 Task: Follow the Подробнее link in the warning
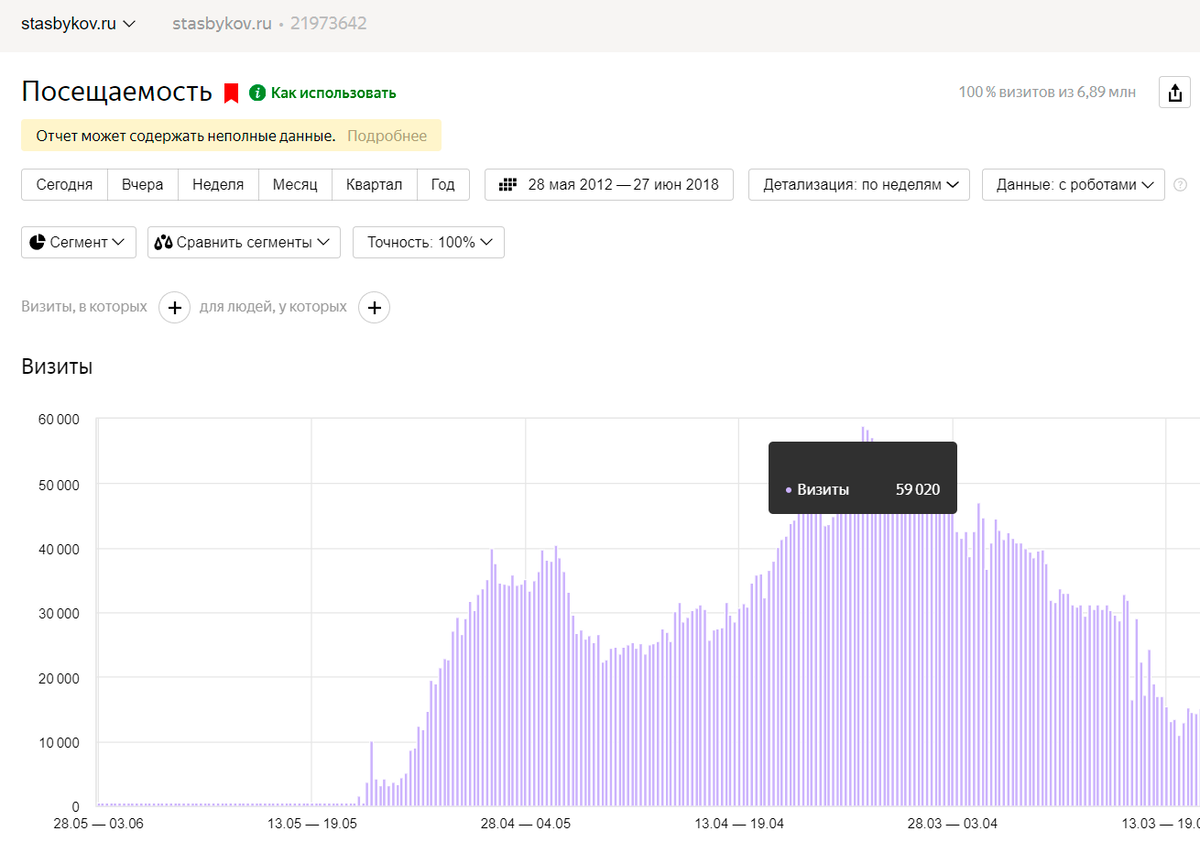[387, 136]
